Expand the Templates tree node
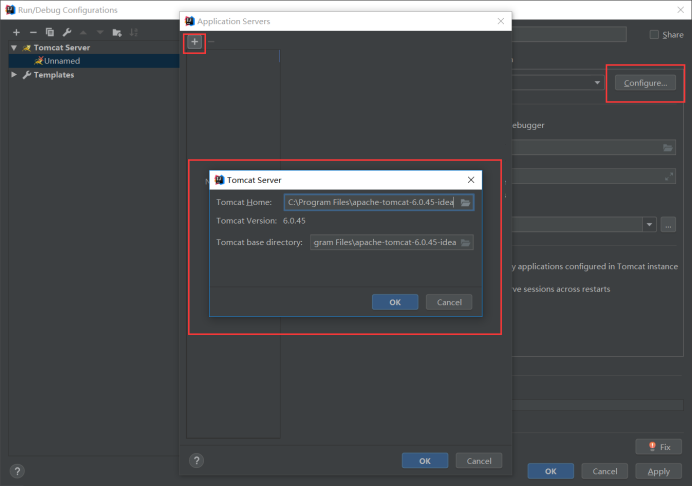This screenshot has width=693, height=487. 14,75
